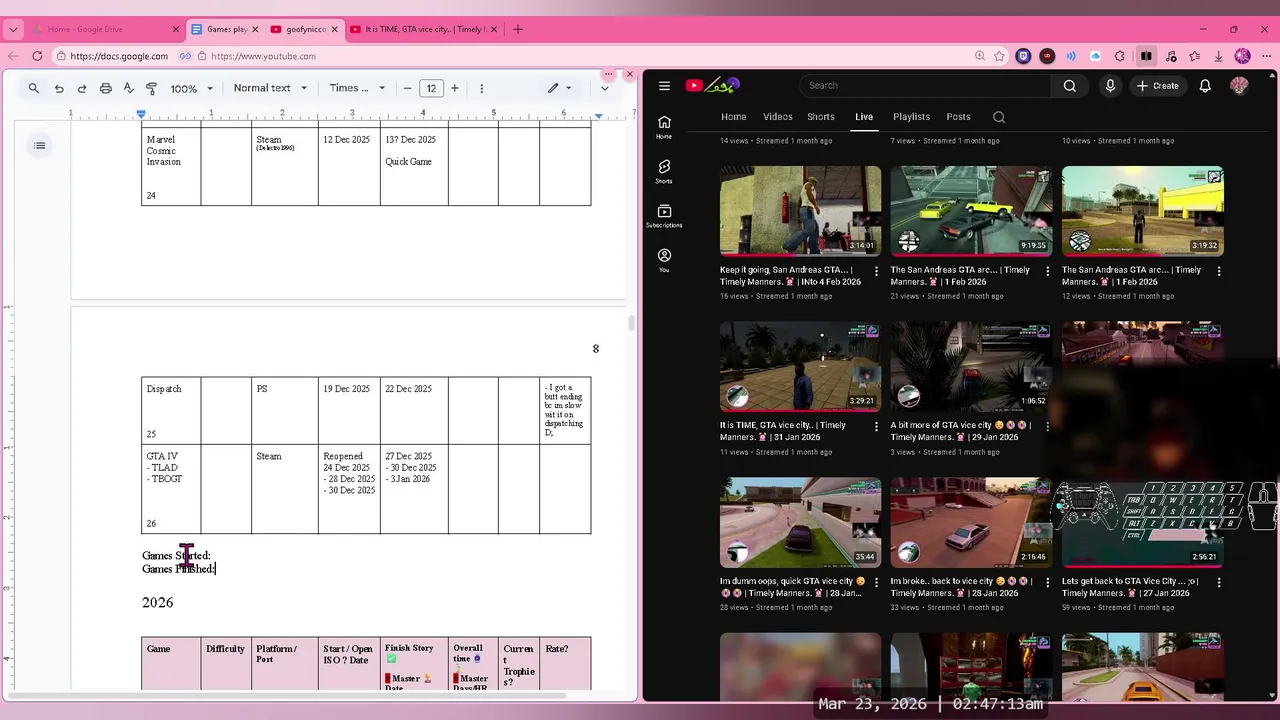The width and height of the screenshot is (1280, 720).
Task: Click the redo arrow in Docs
Action: pos(82,88)
